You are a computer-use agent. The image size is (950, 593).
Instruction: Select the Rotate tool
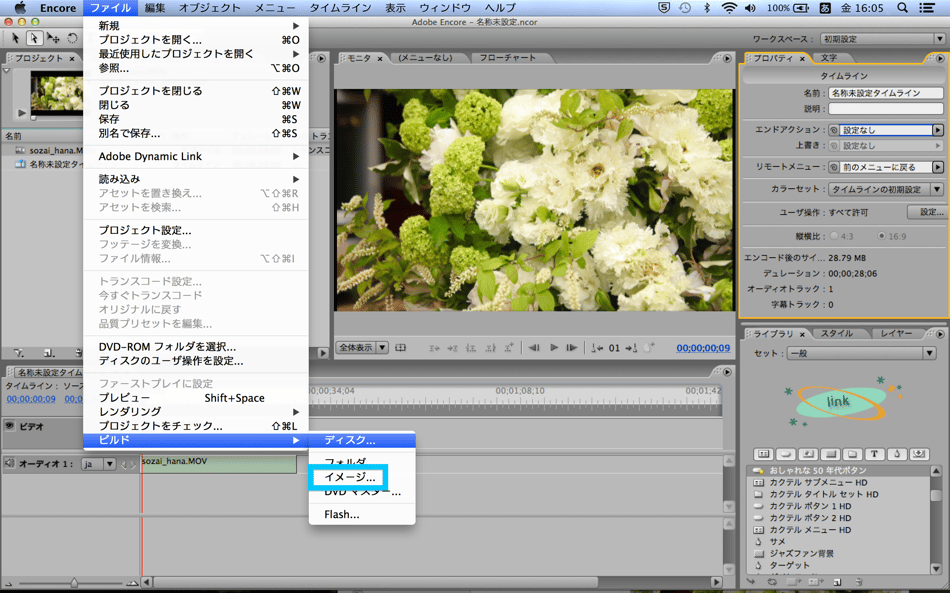72,38
